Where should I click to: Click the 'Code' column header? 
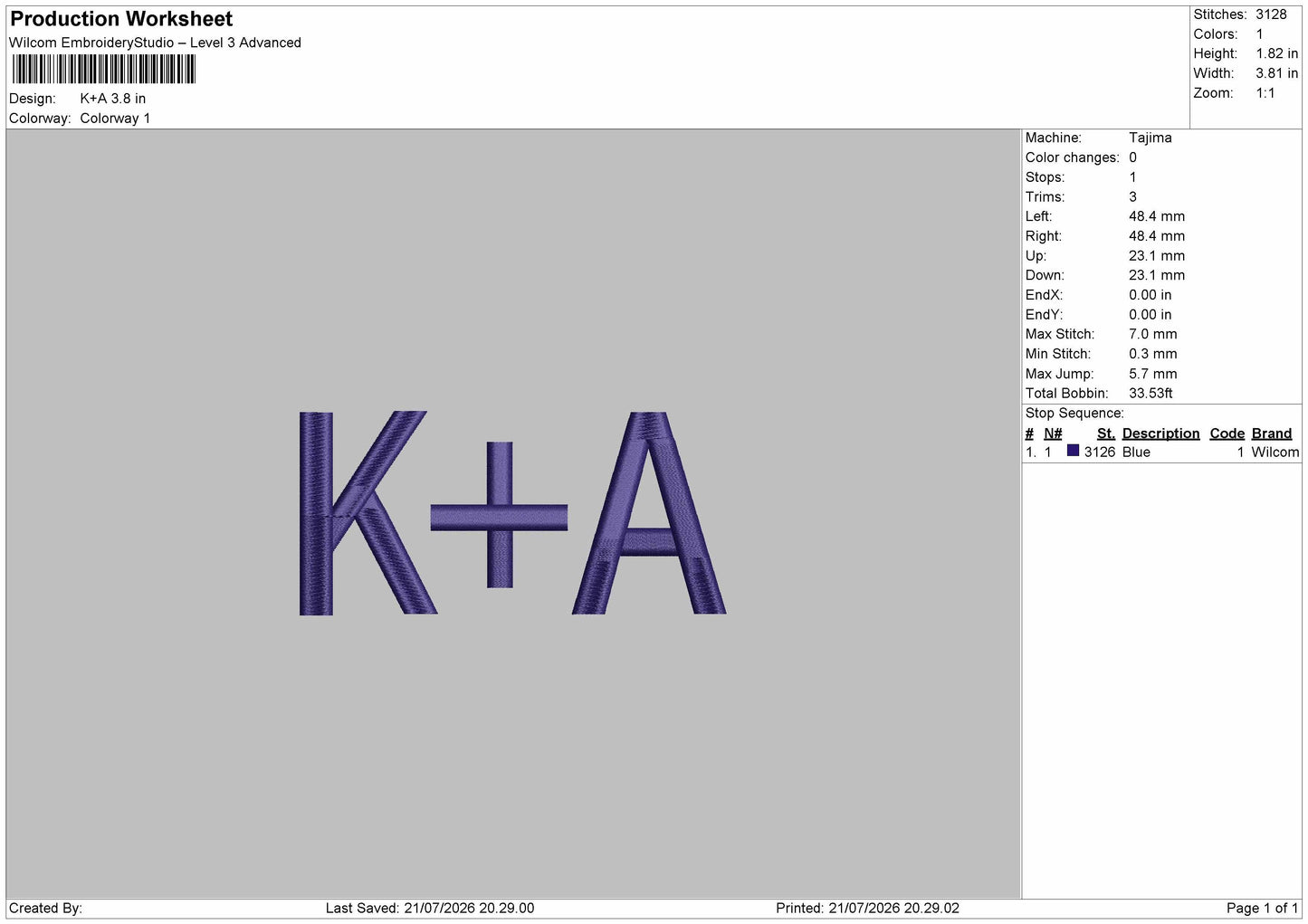click(1227, 433)
